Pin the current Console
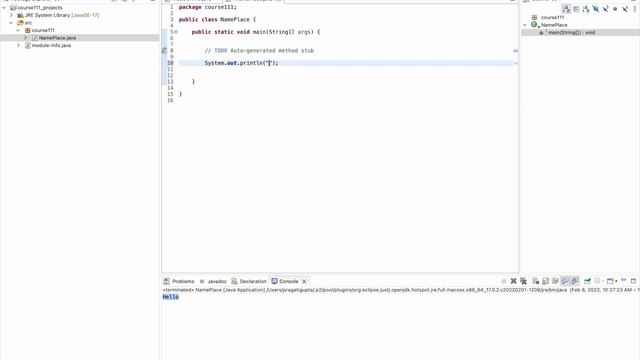The height and width of the screenshot is (360, 640). (x=587, y=281)
